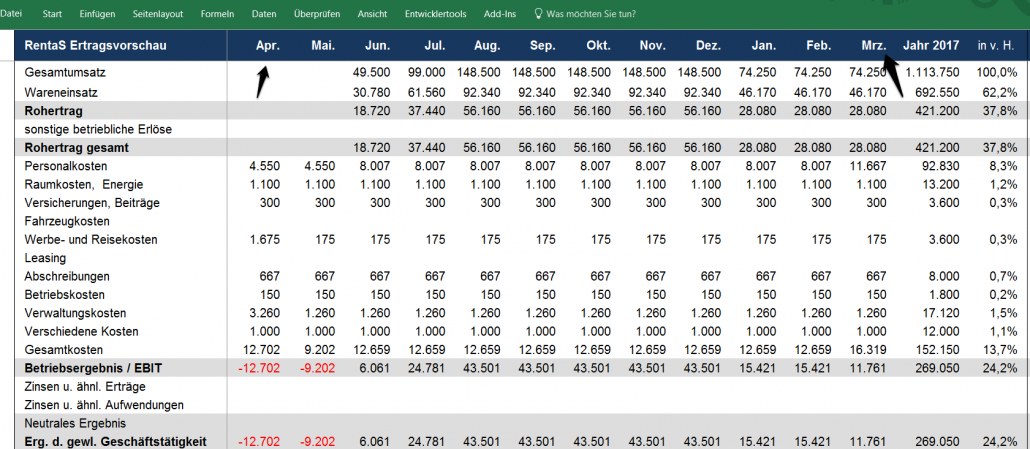Click the 'Rohertrag gesamt' row label
The image size is (1030, 449).
point(76,148)
